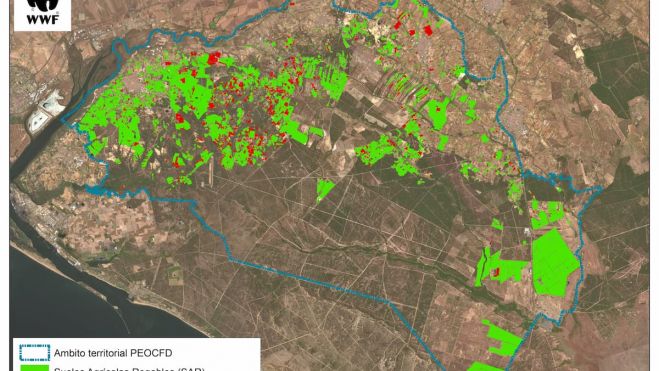The height and width of the screenshot is (371, 659).
Task: Select the 'Ambito territorial PEOCFD' legend label
Action: pyautogui.click(x=113, y=353)
